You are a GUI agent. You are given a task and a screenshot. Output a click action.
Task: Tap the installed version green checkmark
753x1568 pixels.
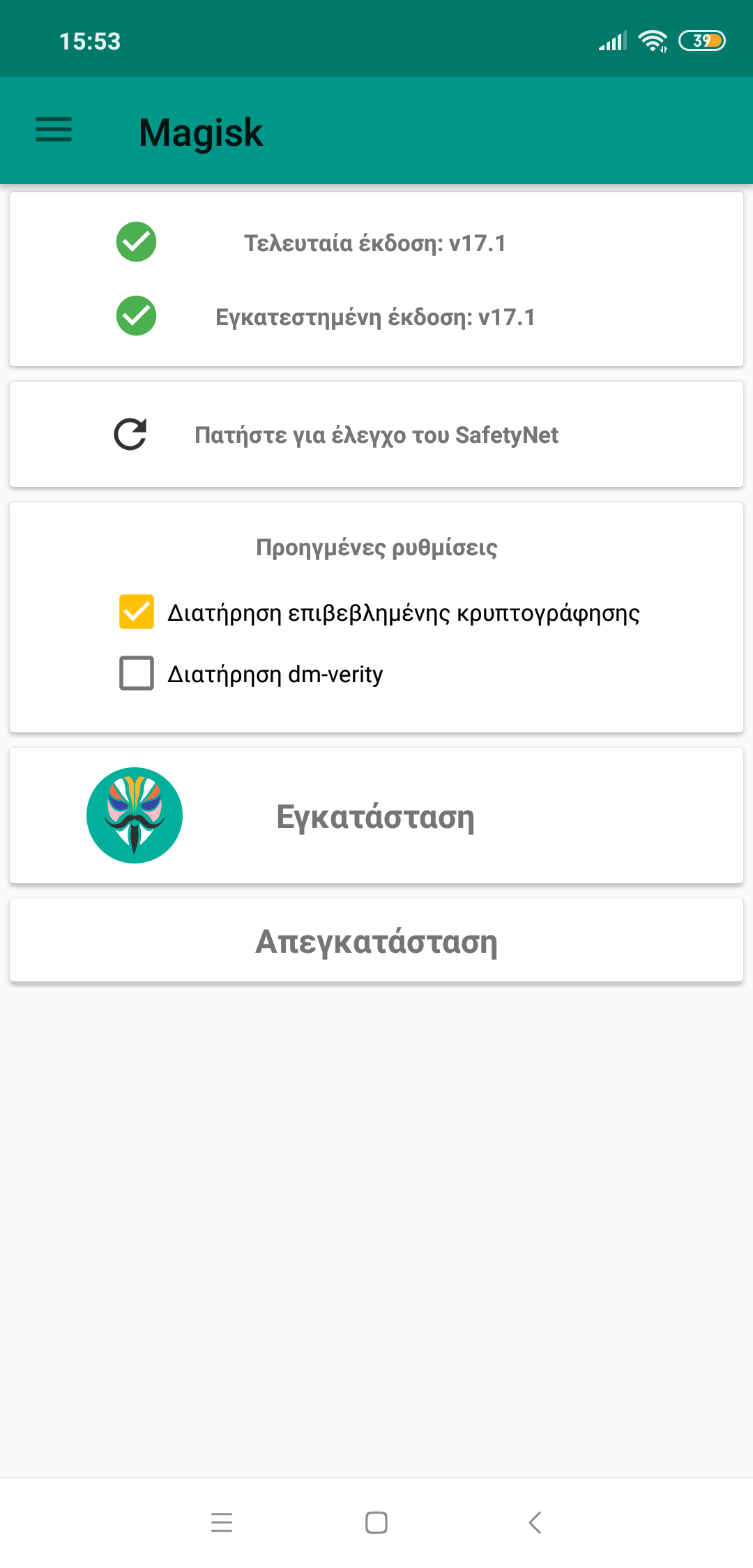[x=136, y=316]
